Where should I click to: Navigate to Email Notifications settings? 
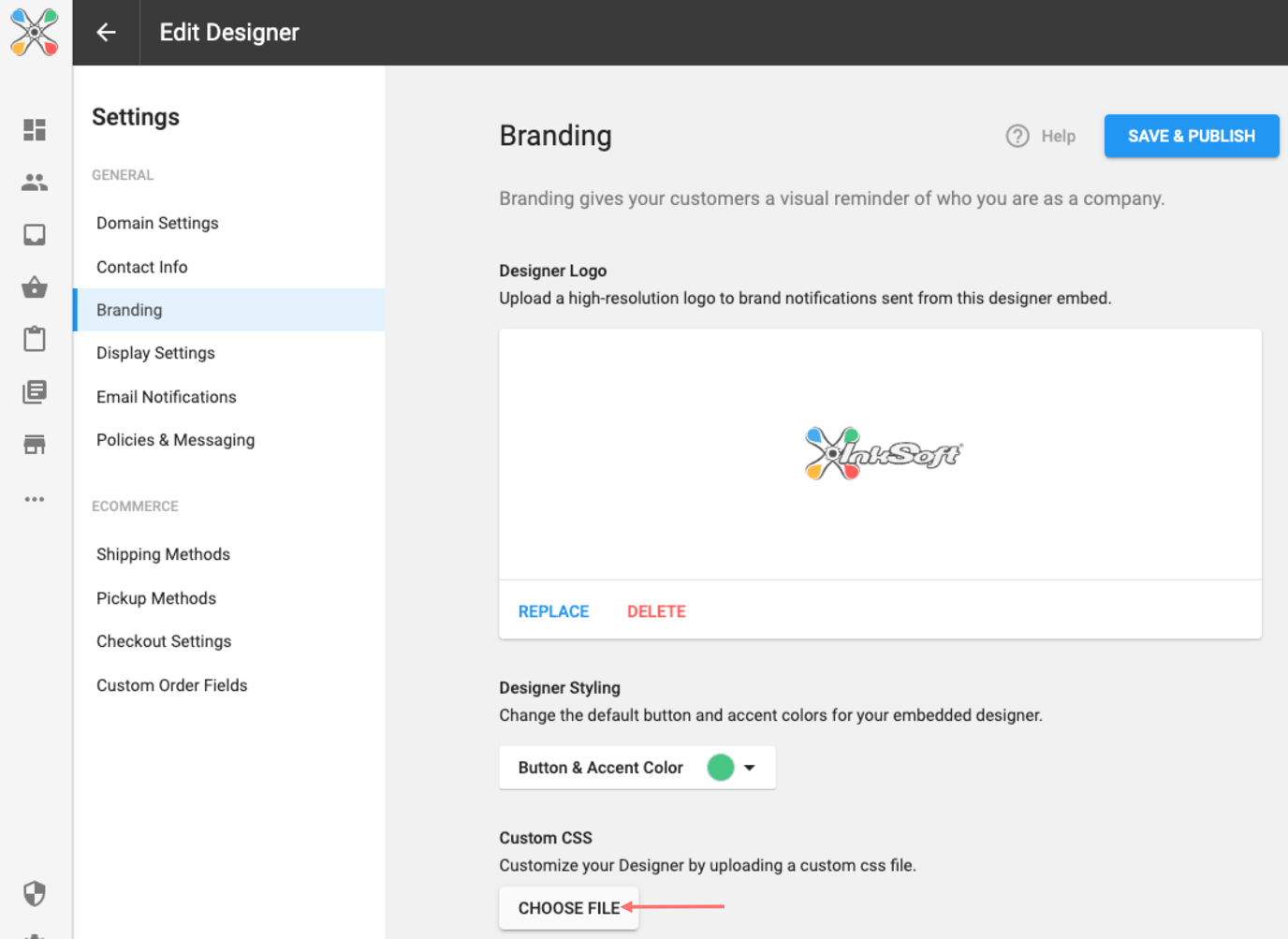click(x=167, y=397)
